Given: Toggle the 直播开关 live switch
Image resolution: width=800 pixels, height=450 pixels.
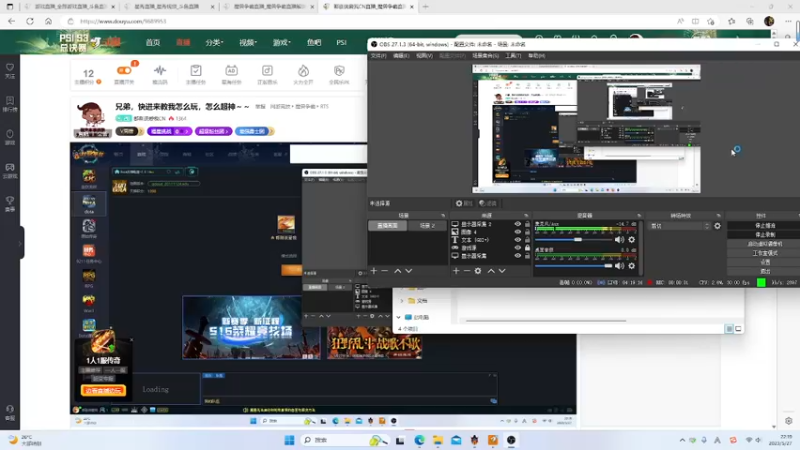Looking at the screenshot, I should pos(124,70).
